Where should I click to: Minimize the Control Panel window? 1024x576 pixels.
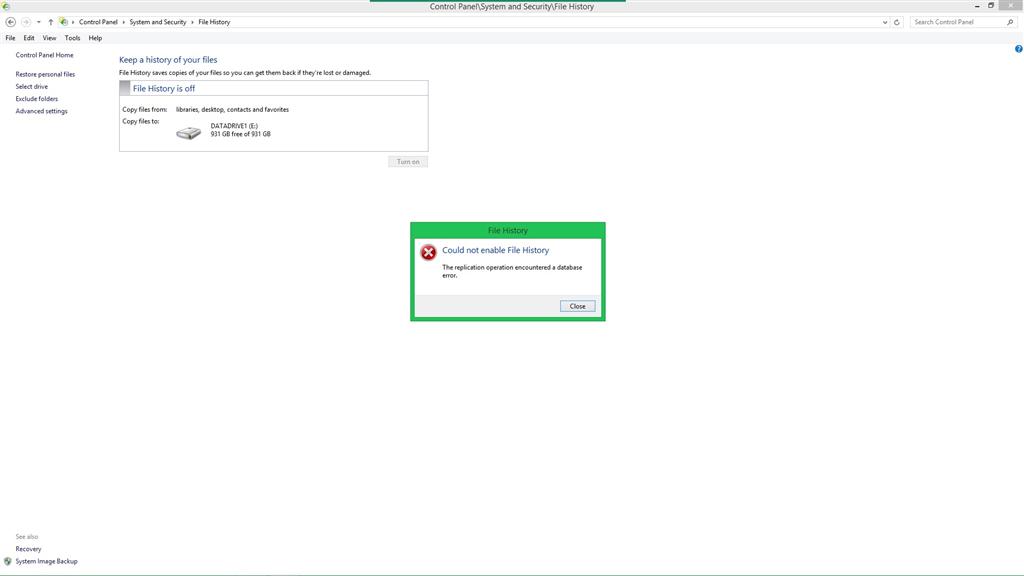(977, 6)
